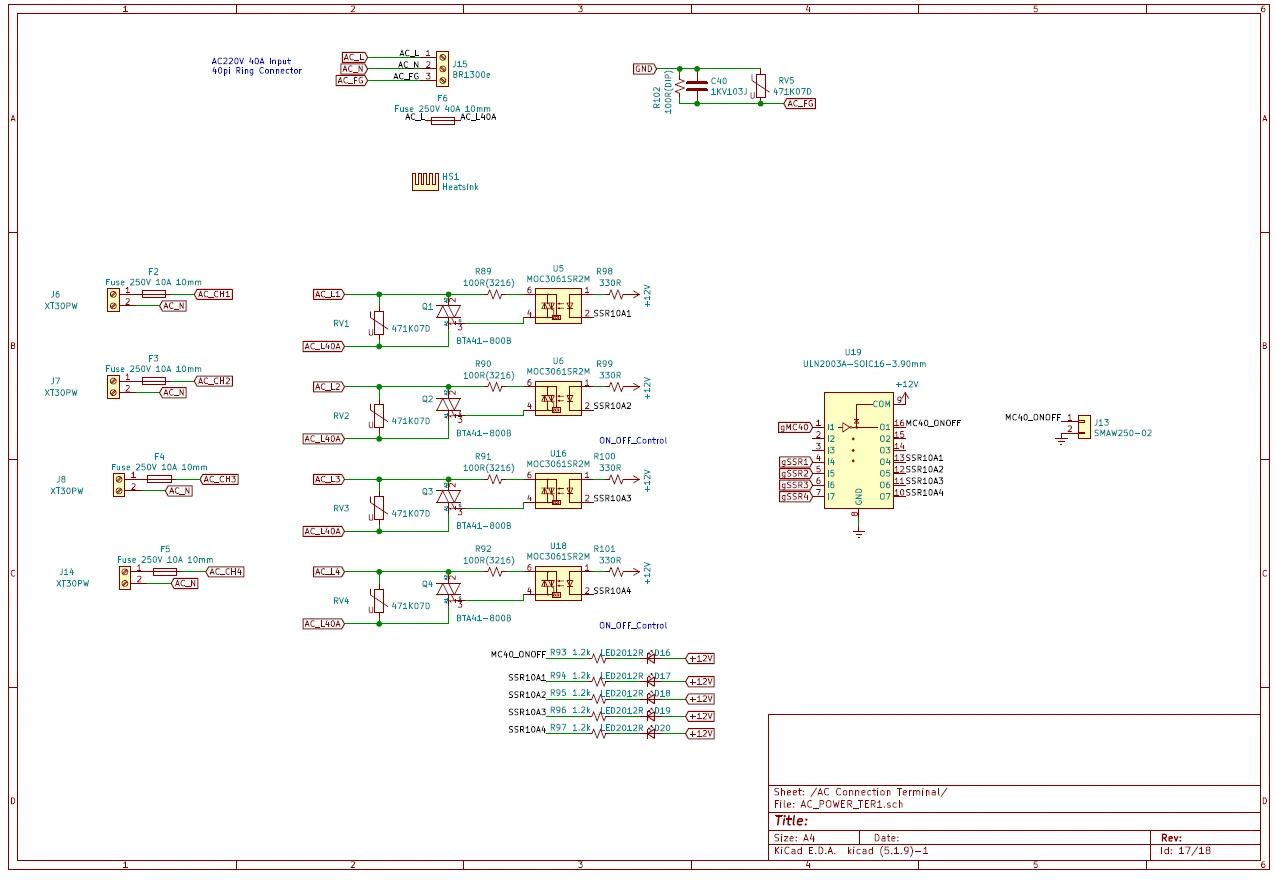Select the J6 XT30PW connector symbol
The height and width of the screenshot is (880, 1276).
click(113, 299)
